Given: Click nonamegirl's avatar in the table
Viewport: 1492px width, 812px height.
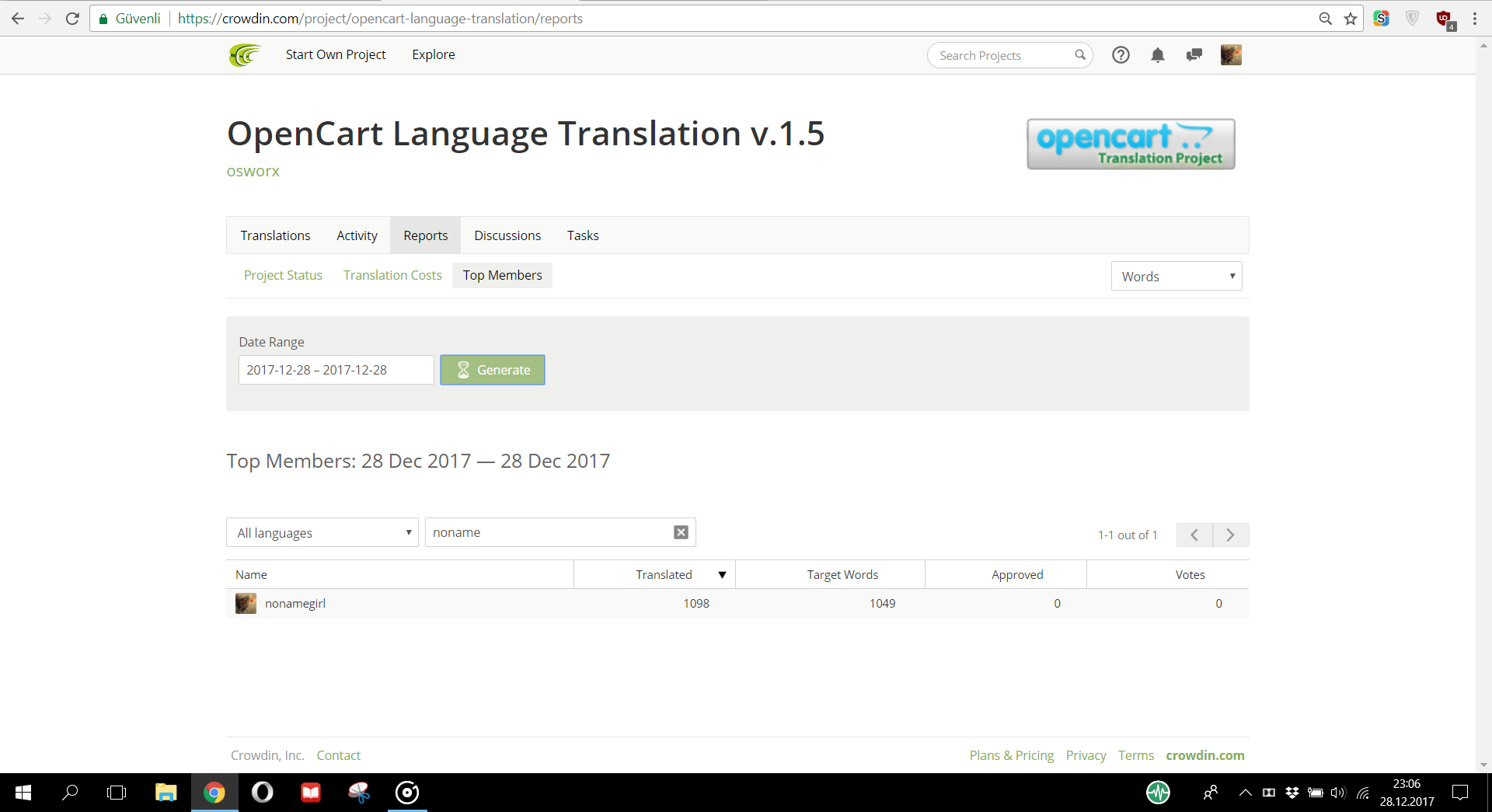Looking at the screenshot, I should 246,603.
